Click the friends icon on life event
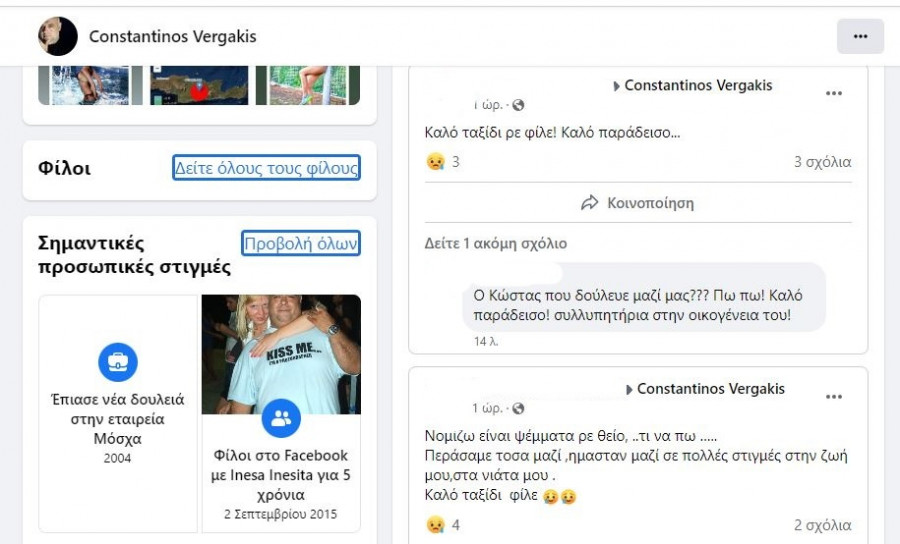Screen dimensions: 900x544 tap(281, 418)
